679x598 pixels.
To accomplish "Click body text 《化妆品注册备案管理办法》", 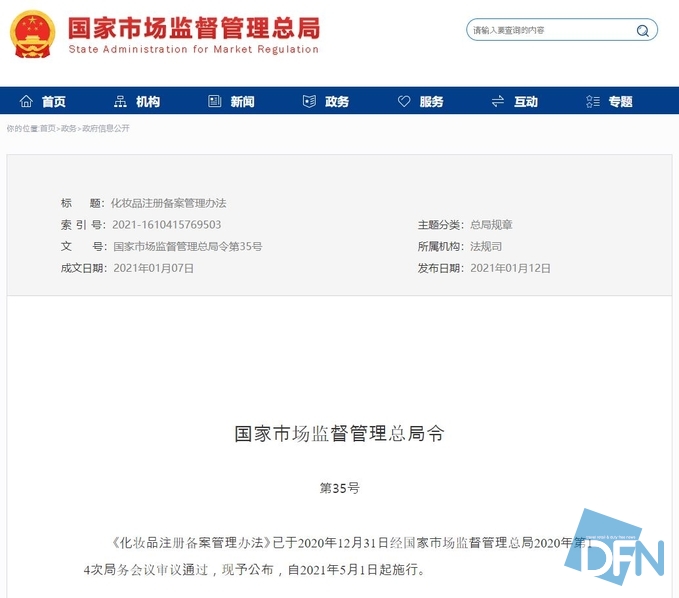I will (x=192, y=543).
